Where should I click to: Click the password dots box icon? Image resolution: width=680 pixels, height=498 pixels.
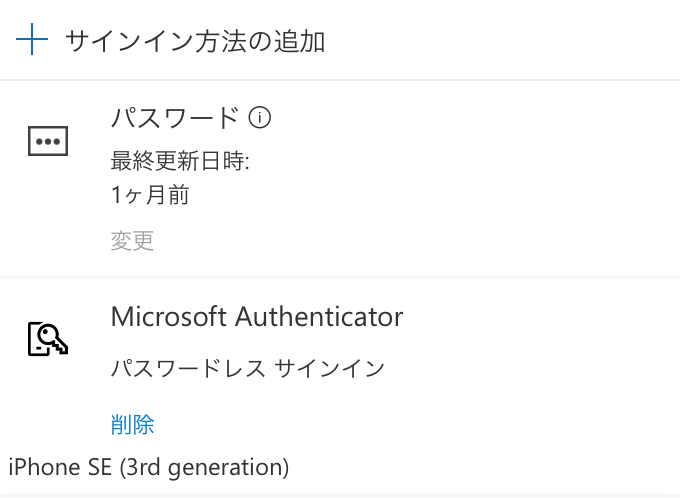(x=48, y=141)
